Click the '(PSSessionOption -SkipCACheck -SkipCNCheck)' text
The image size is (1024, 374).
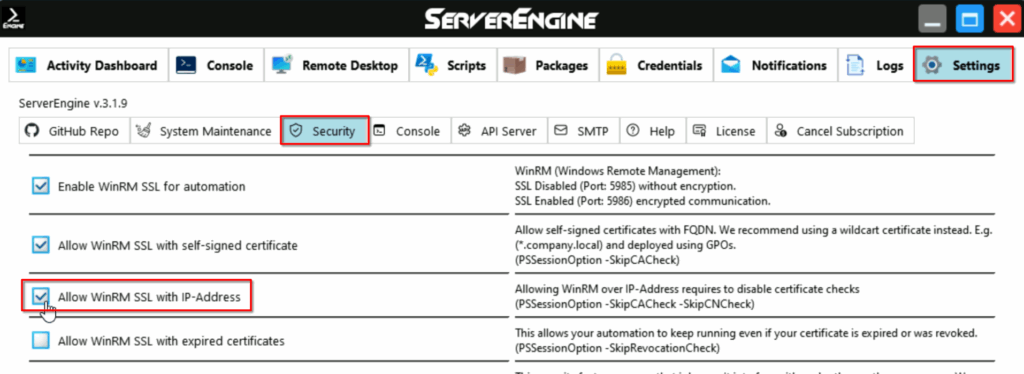coord(634,304)
